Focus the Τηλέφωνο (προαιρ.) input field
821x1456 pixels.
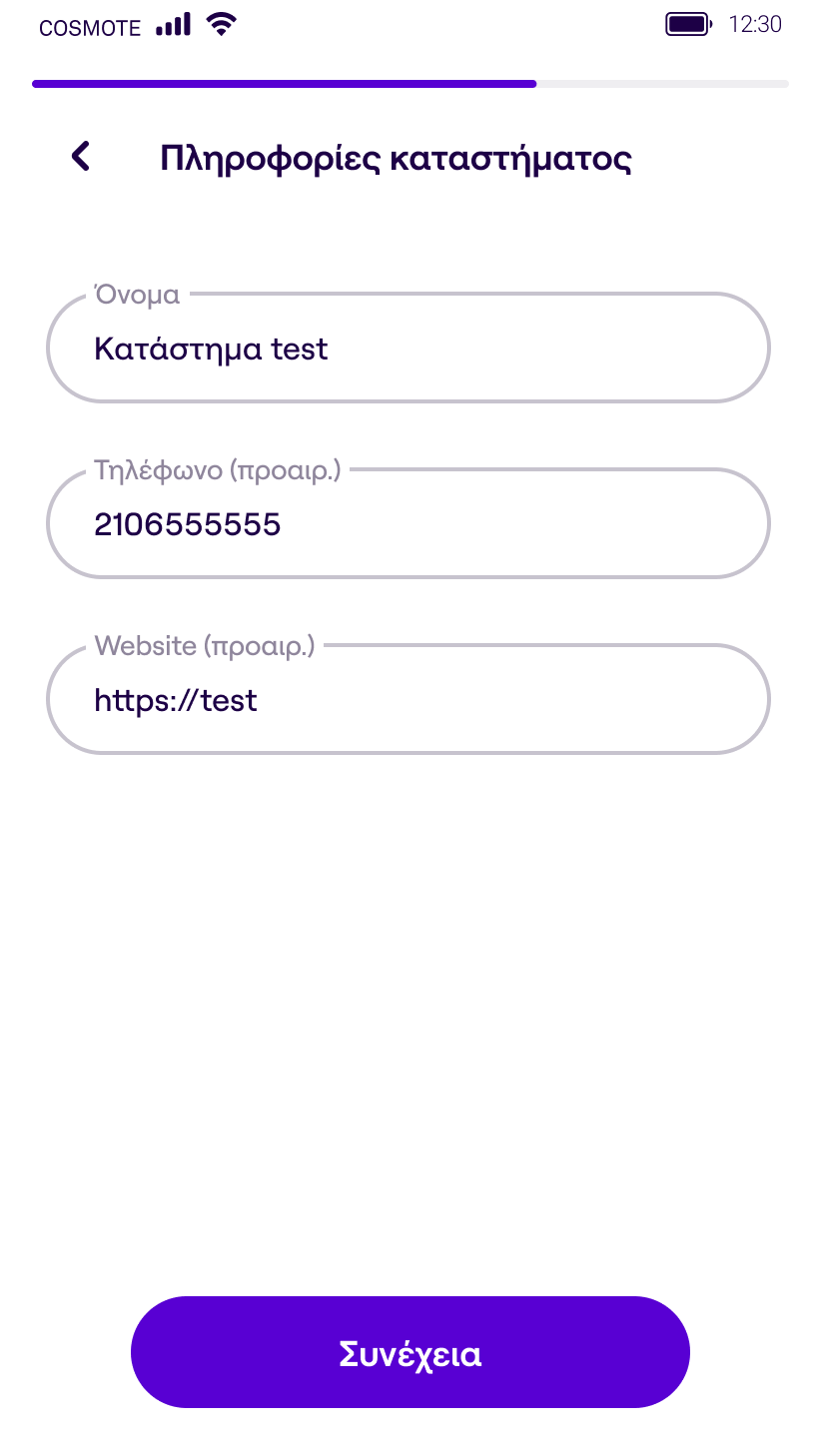[x=409, y=523]
